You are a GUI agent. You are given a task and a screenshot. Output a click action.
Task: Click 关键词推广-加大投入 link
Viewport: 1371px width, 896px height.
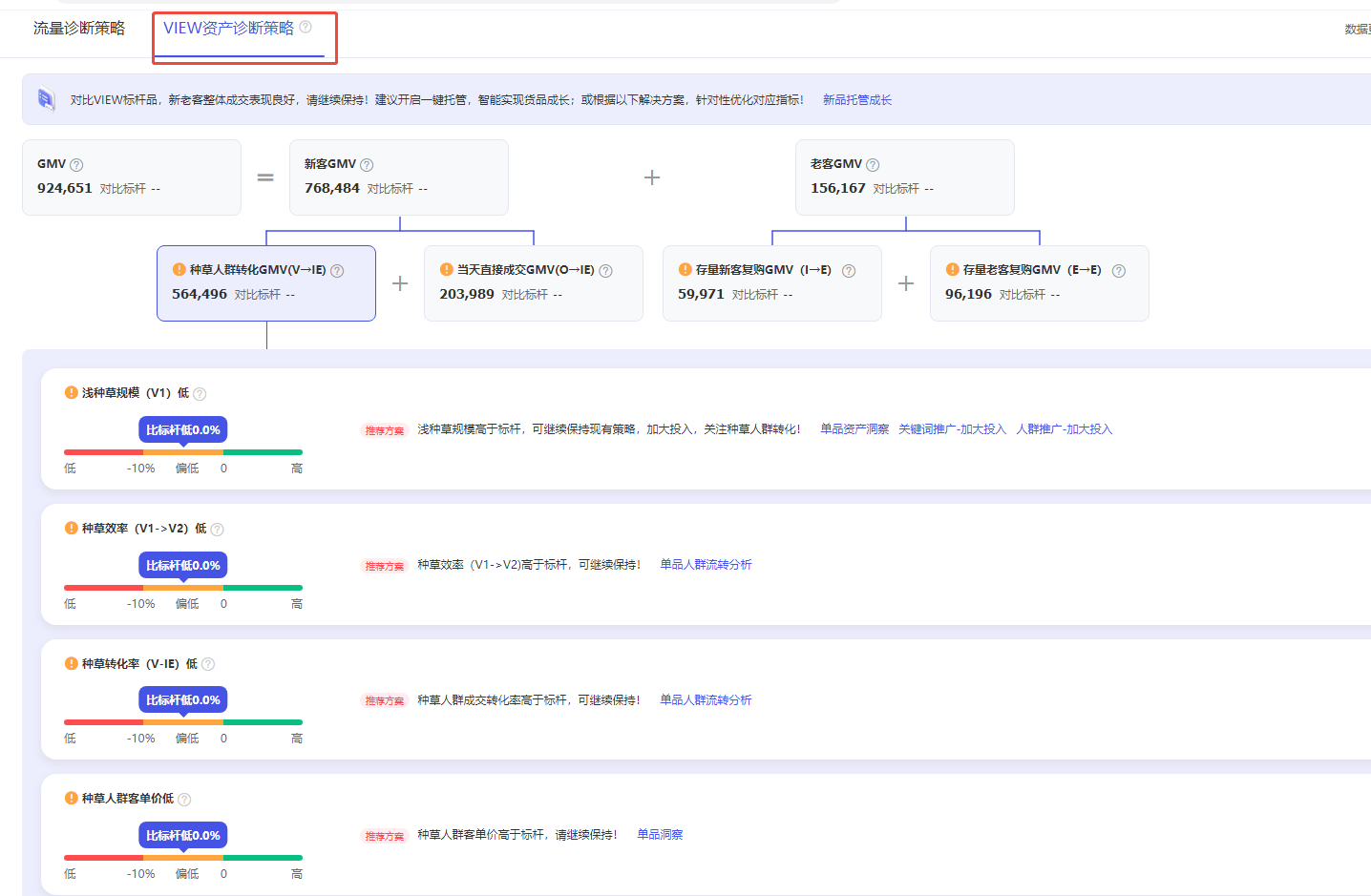(x=952, y=429)
